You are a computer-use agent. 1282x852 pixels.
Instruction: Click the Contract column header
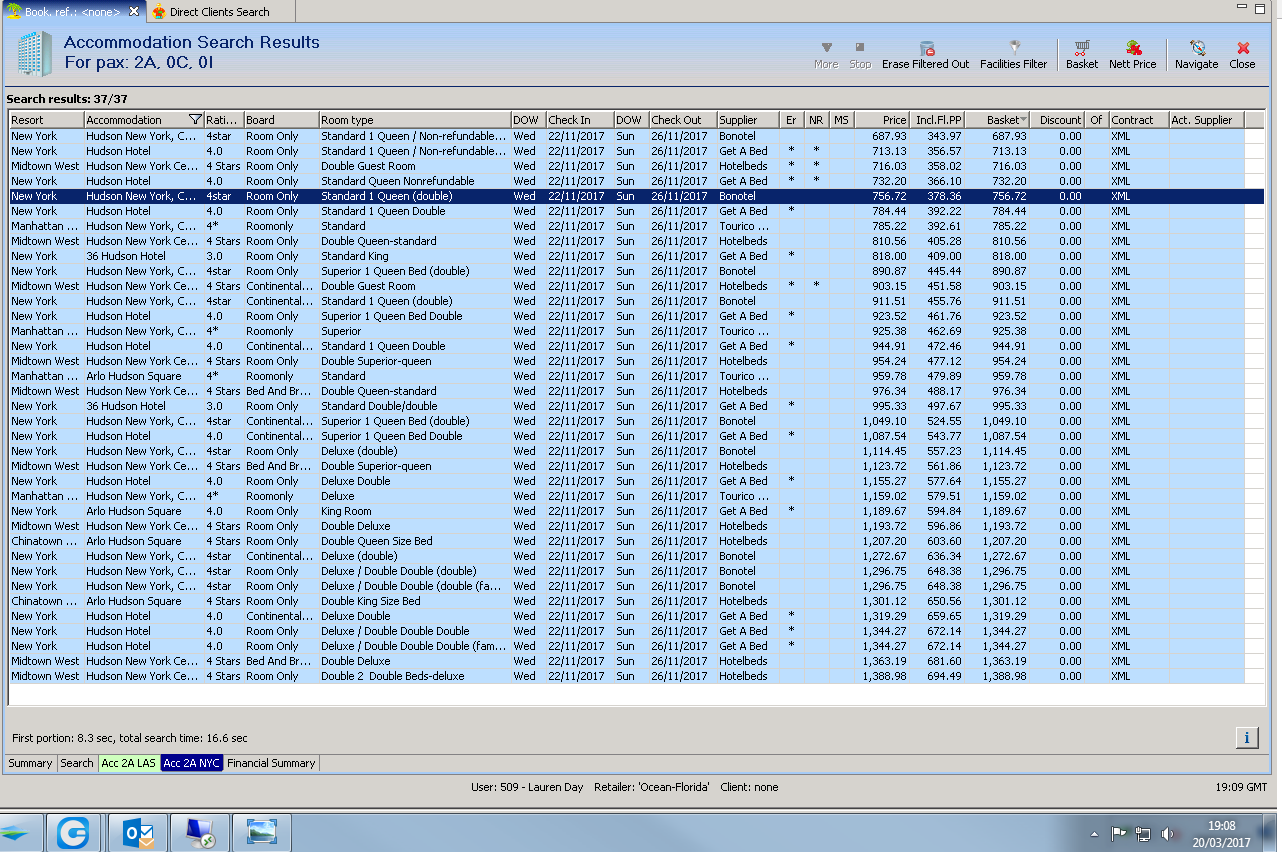[x=1138, y=120]
